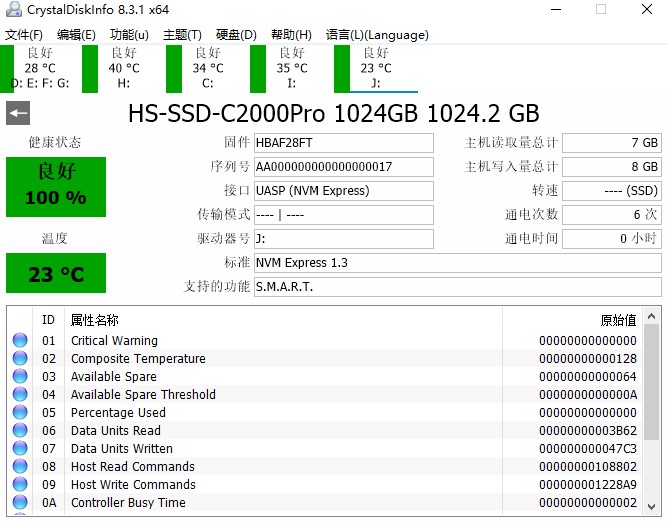Click raw value 00000000003B62
668x524 pixels.
click(588, 430)
